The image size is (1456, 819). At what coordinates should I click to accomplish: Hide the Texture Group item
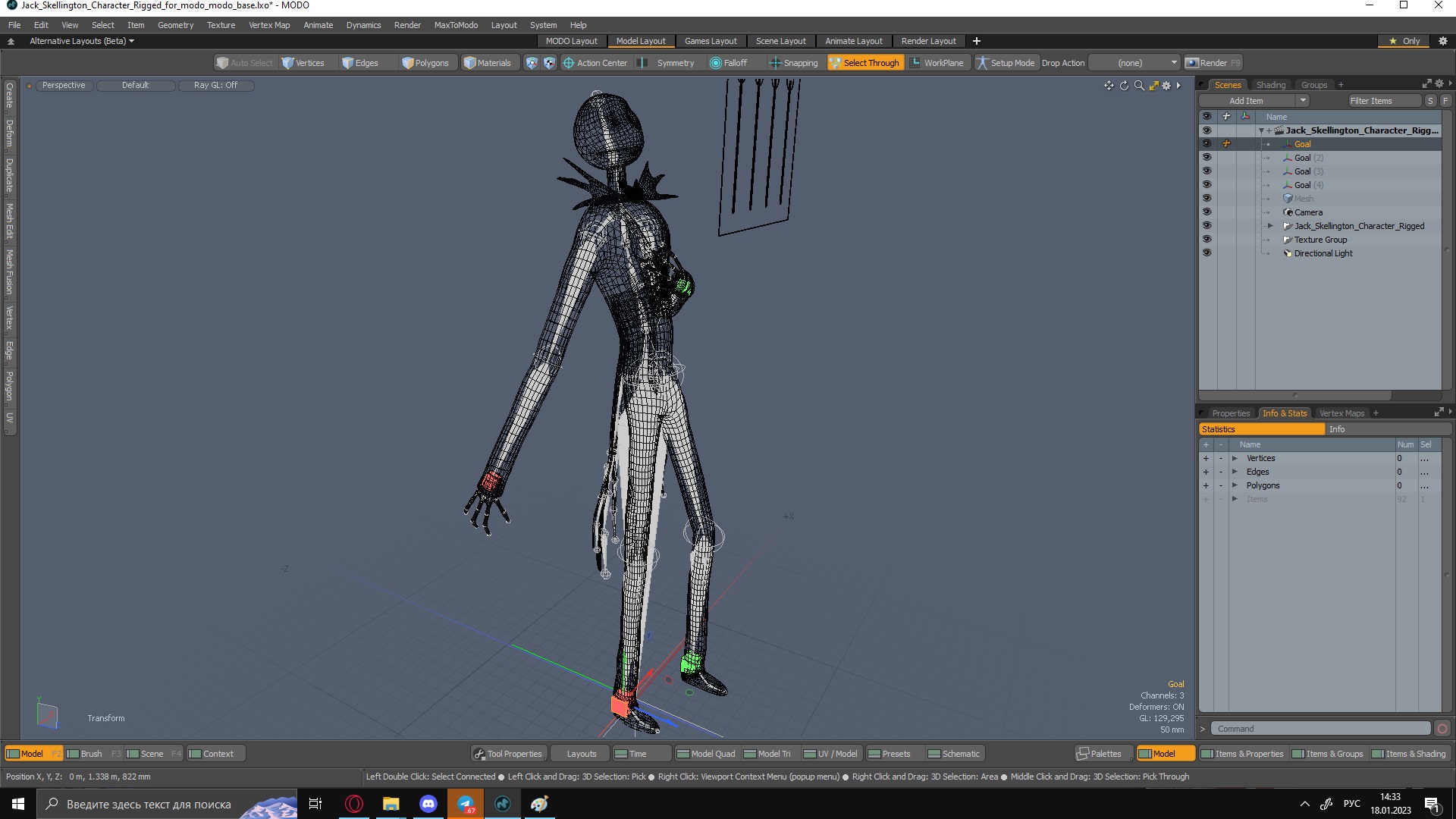point(1207,240)
